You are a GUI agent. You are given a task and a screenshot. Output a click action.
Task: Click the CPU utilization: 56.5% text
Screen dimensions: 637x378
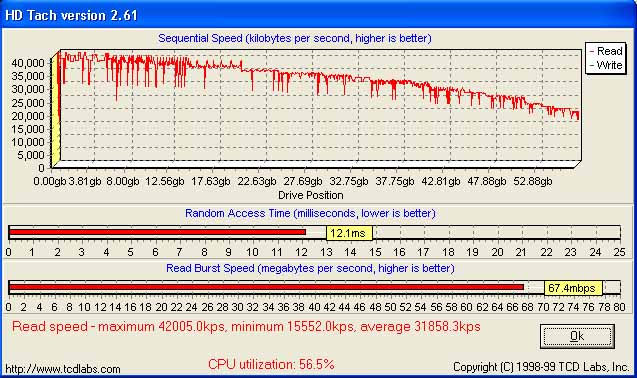(x=271, y=364)
